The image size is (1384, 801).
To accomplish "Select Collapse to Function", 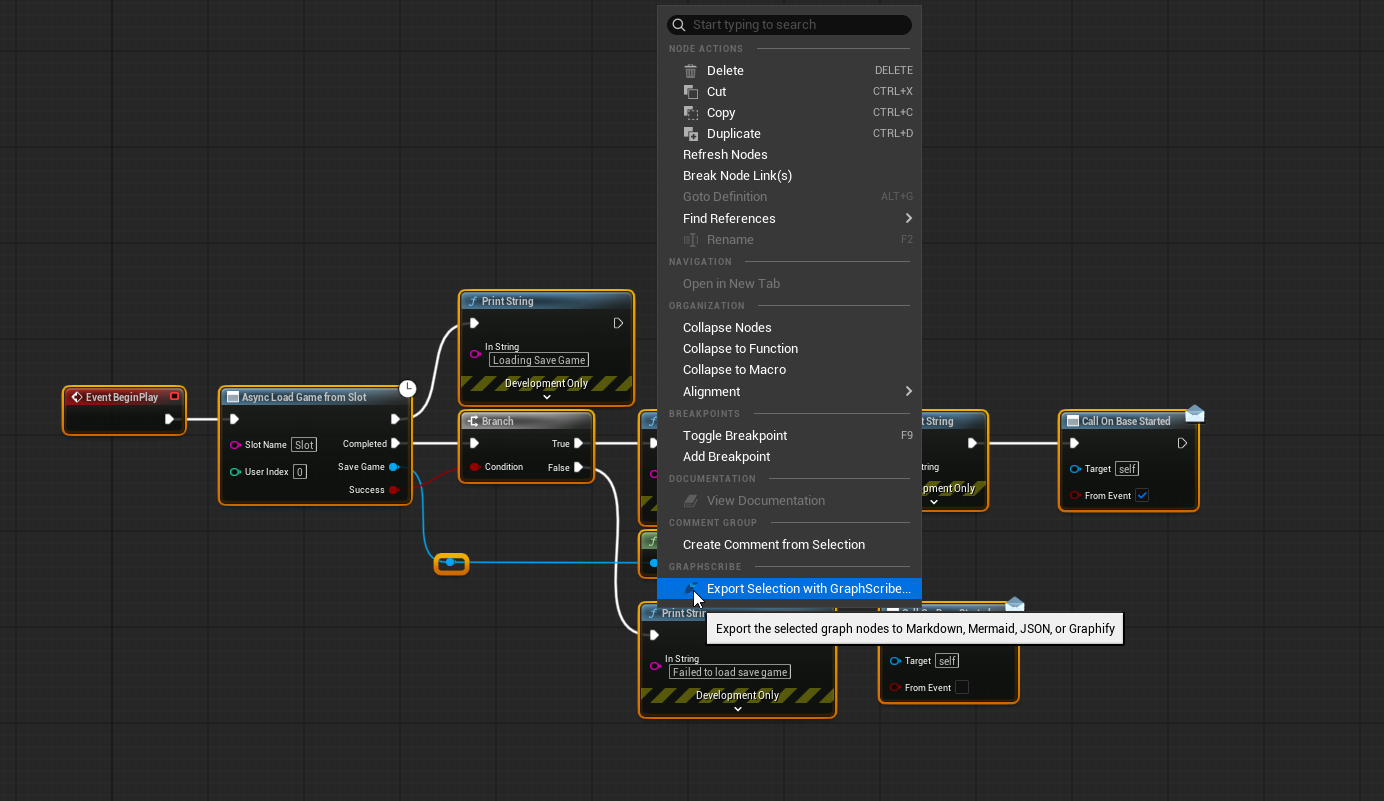I will point(789,349).
